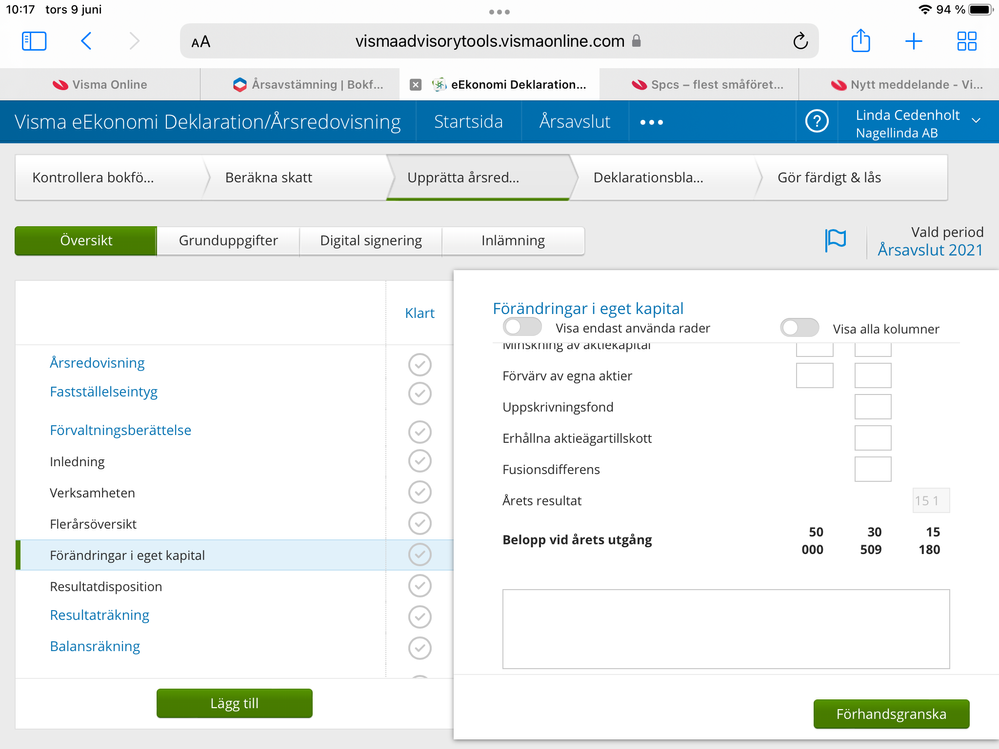
Task: Close the eEkonomi Deklaration tab
Action: click(x=415, y=85)
